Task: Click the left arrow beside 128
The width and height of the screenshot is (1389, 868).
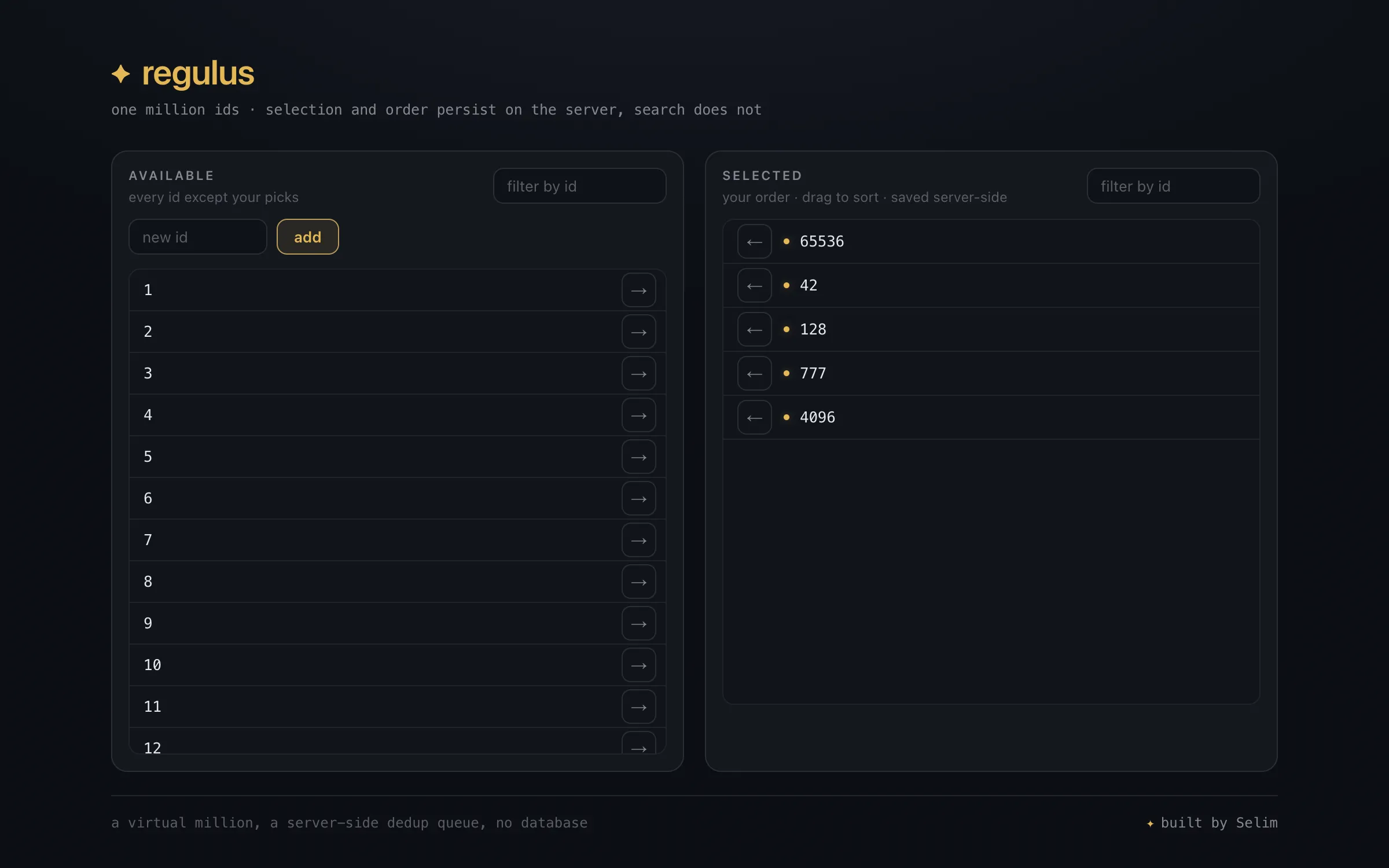Action: tap(754, 329)
